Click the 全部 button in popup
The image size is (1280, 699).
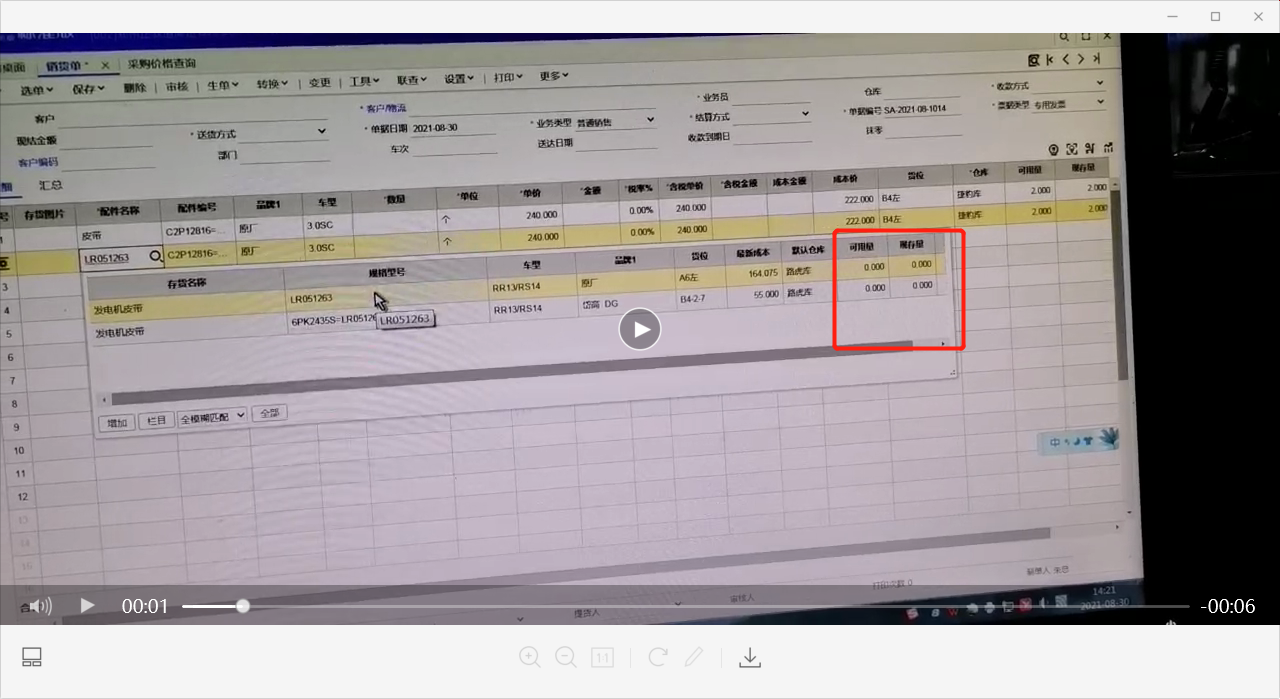click(x=269, y=413)
